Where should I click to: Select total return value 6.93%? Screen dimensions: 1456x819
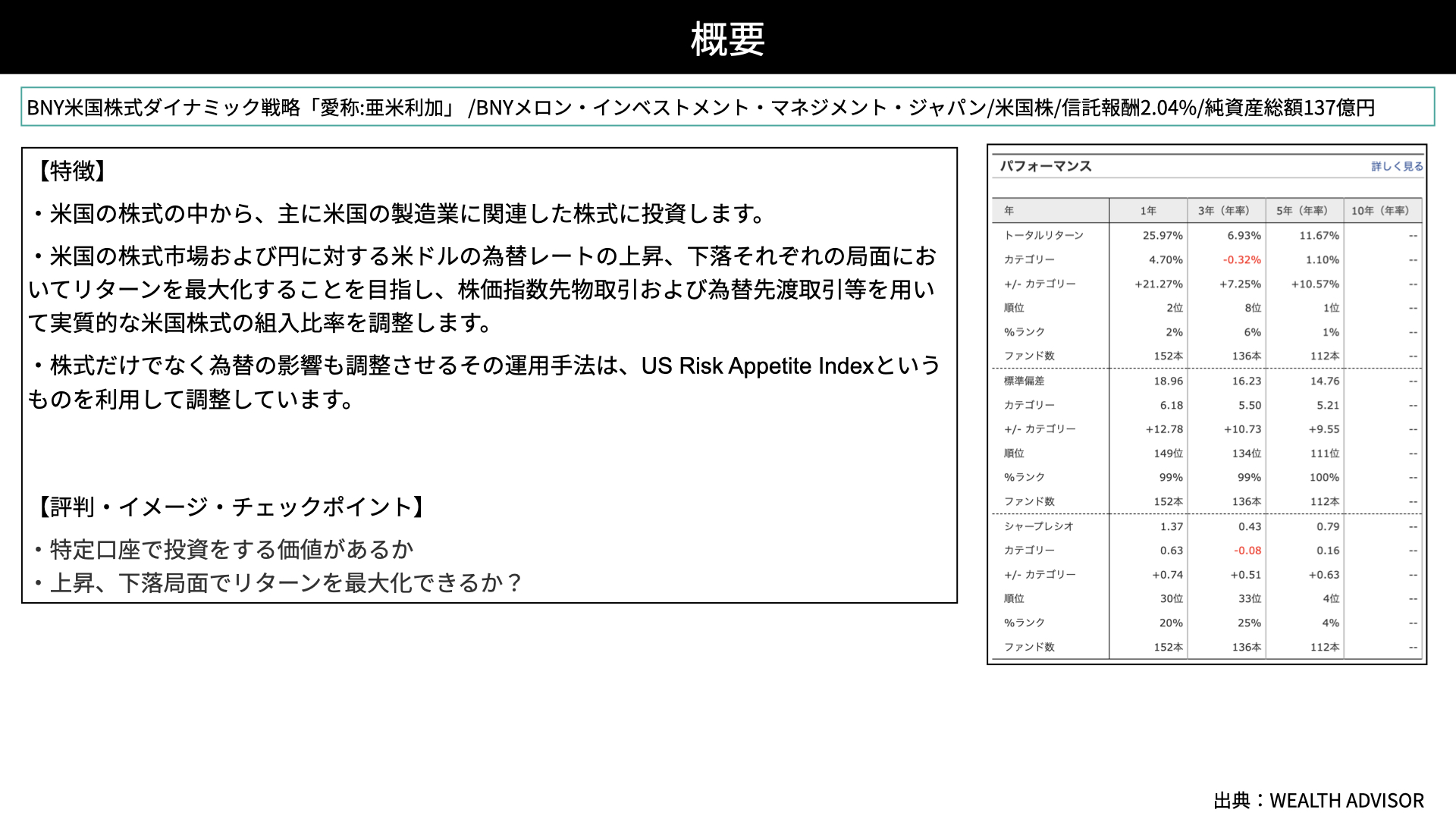click(x=1244, y=235)
